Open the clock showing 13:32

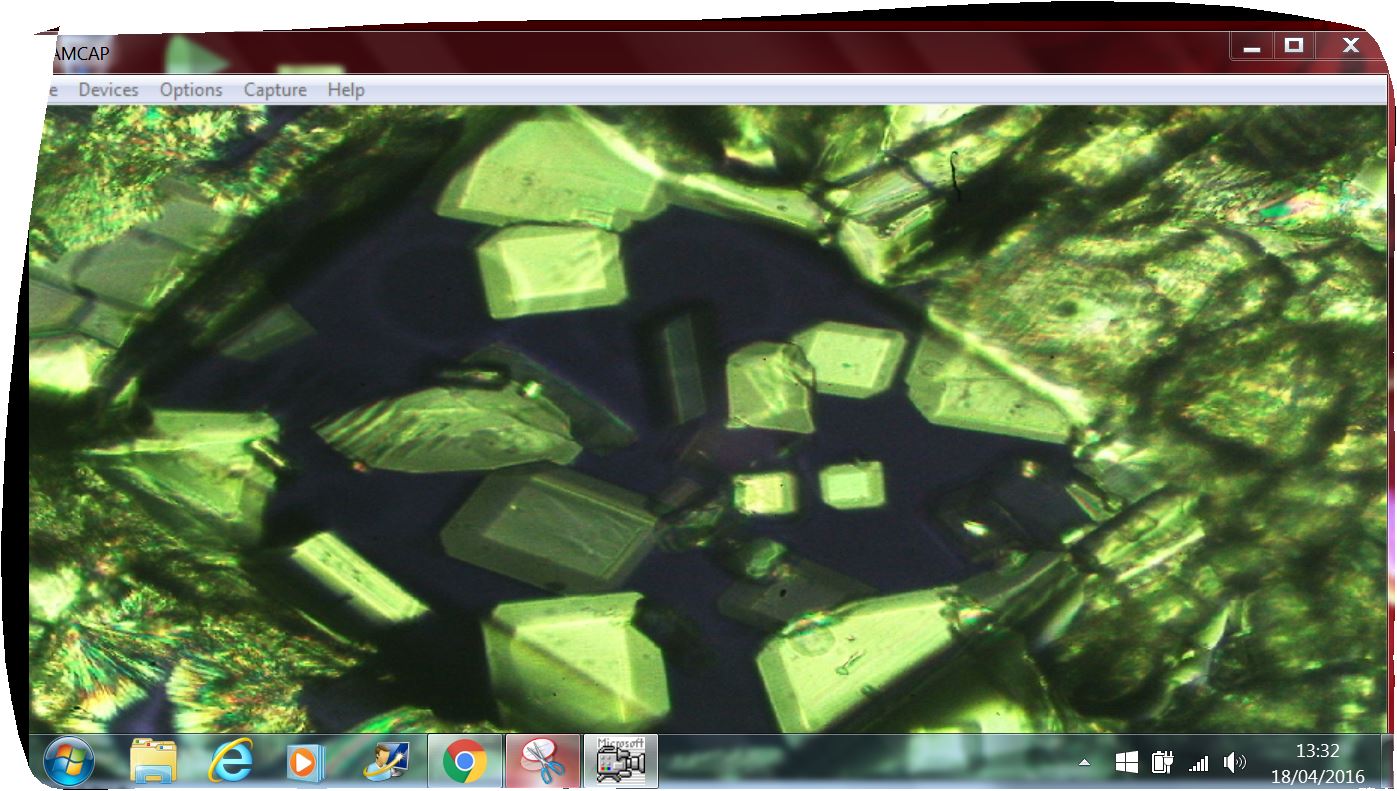[1316, 762]
